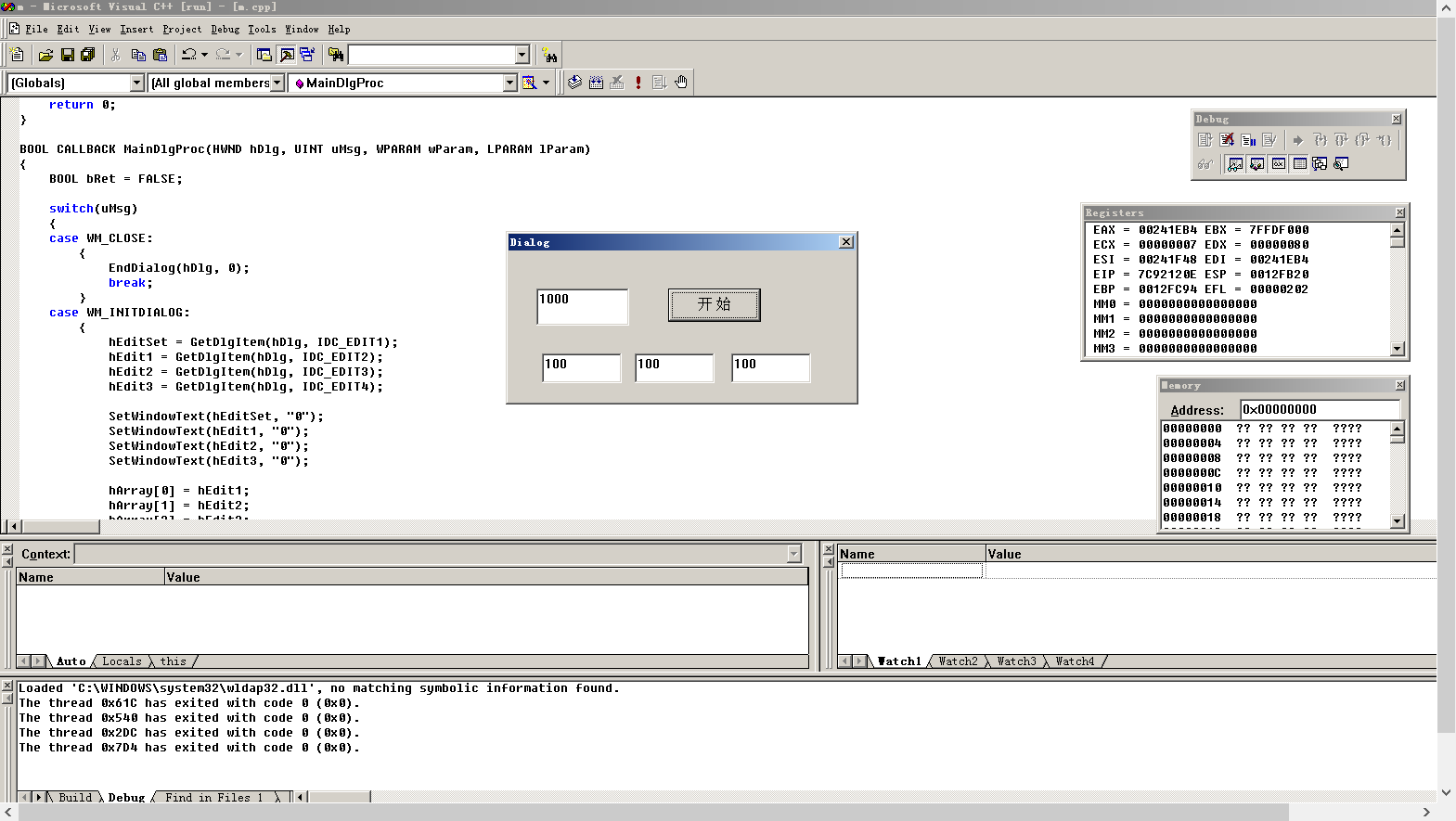
Task: Click the Search help binoculars icon
Action: [550, 55]
